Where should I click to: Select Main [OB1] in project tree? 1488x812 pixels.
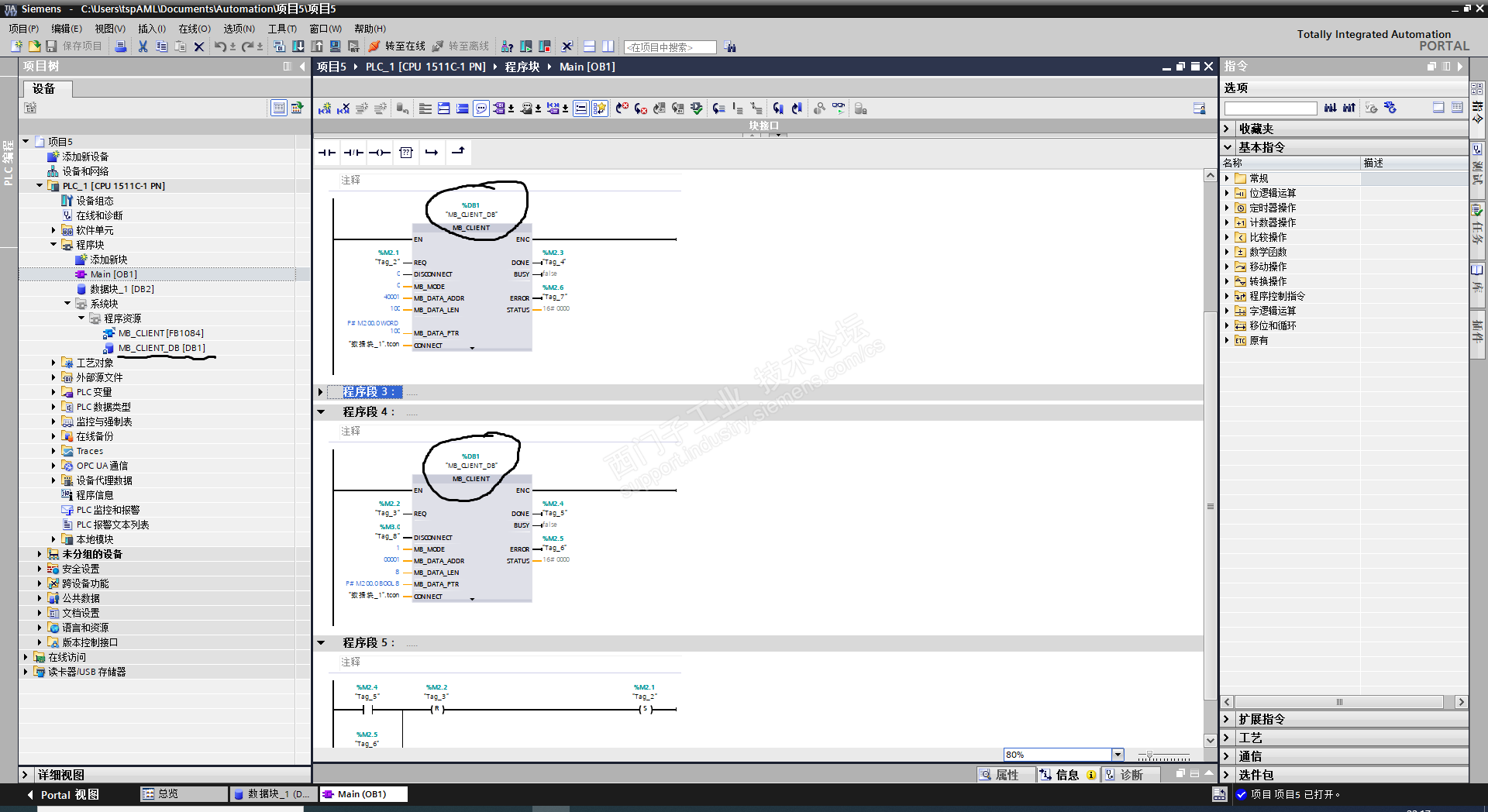click(x=113, y=274)
